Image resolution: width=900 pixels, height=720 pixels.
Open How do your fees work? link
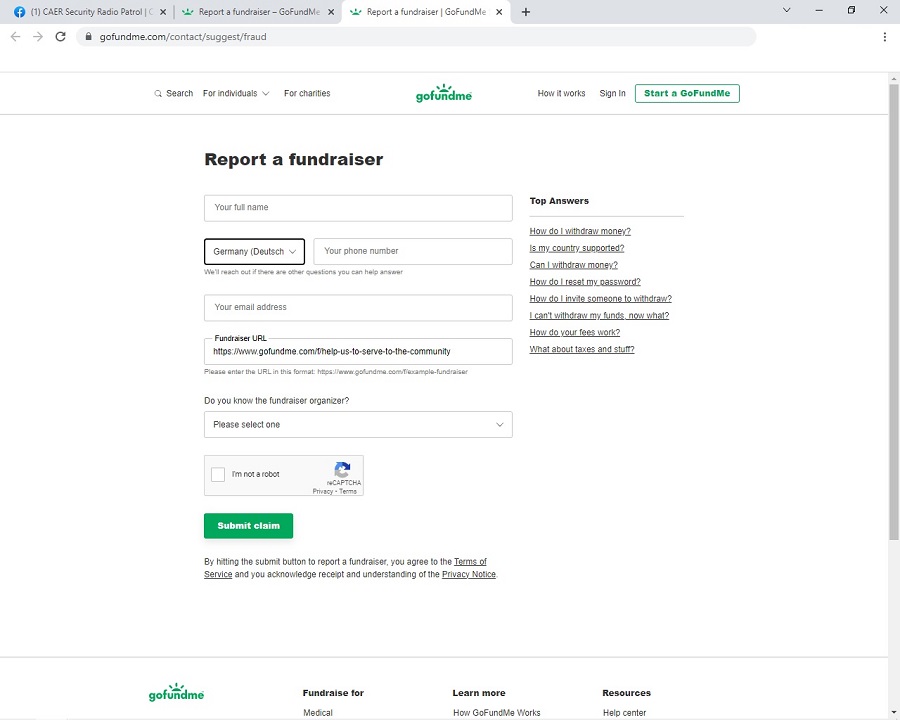tap(575, 332)
